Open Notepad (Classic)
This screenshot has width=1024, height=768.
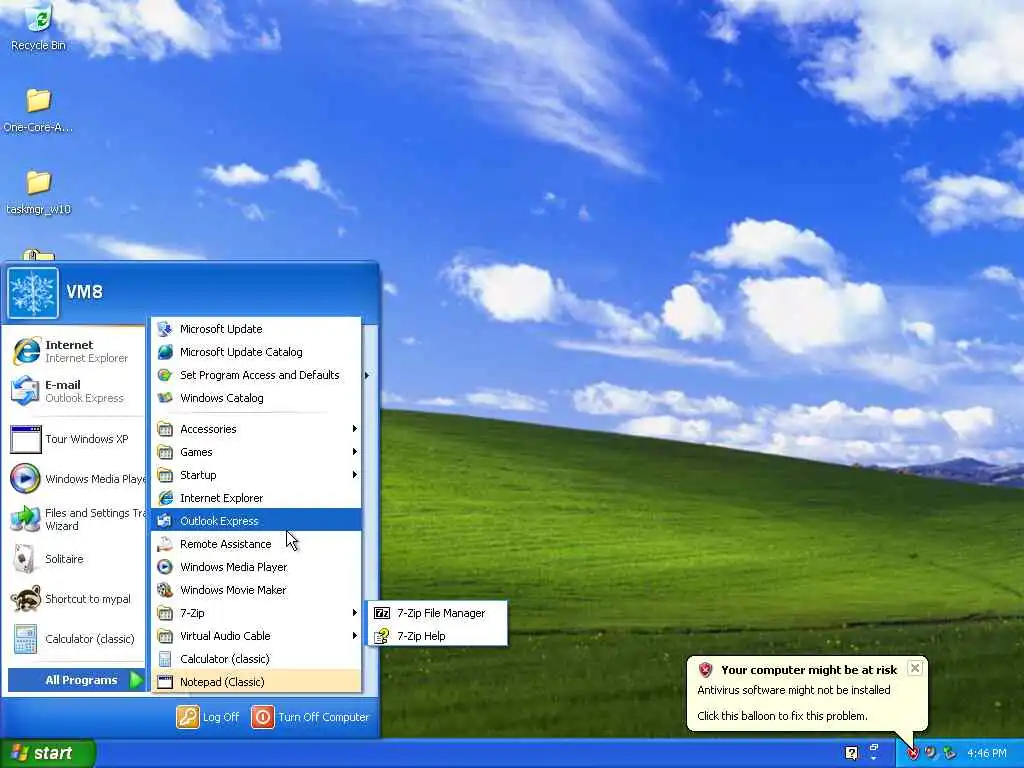click(256, 682)
